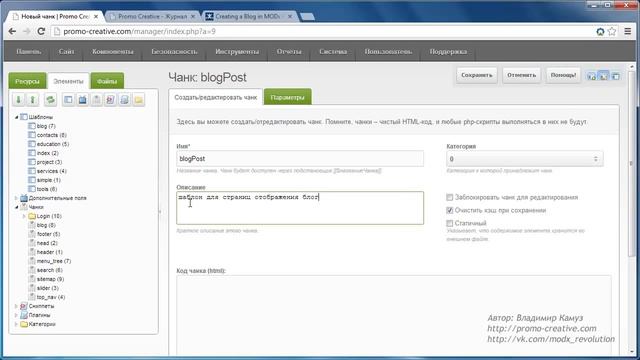Open the Поддержка menu
640x360 pixels.
pos(448,51)
